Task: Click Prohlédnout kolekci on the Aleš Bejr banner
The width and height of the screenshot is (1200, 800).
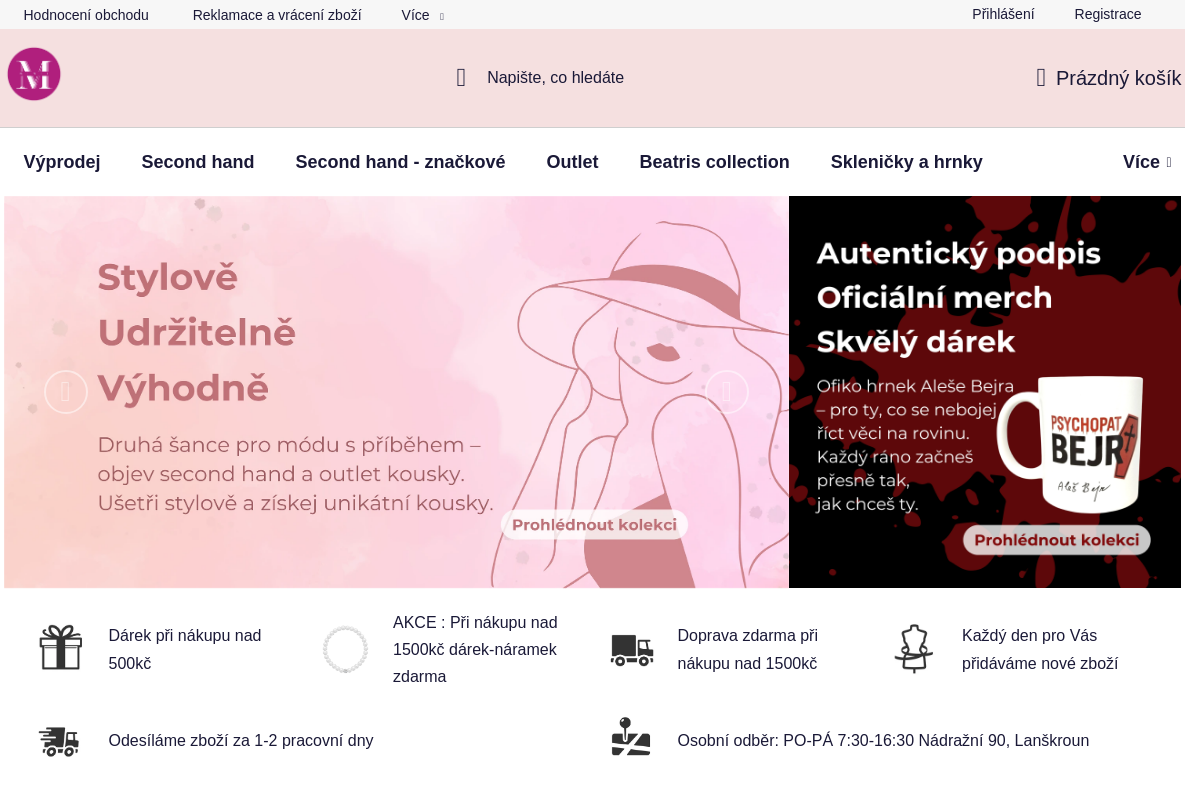Action: (1056, 539)
